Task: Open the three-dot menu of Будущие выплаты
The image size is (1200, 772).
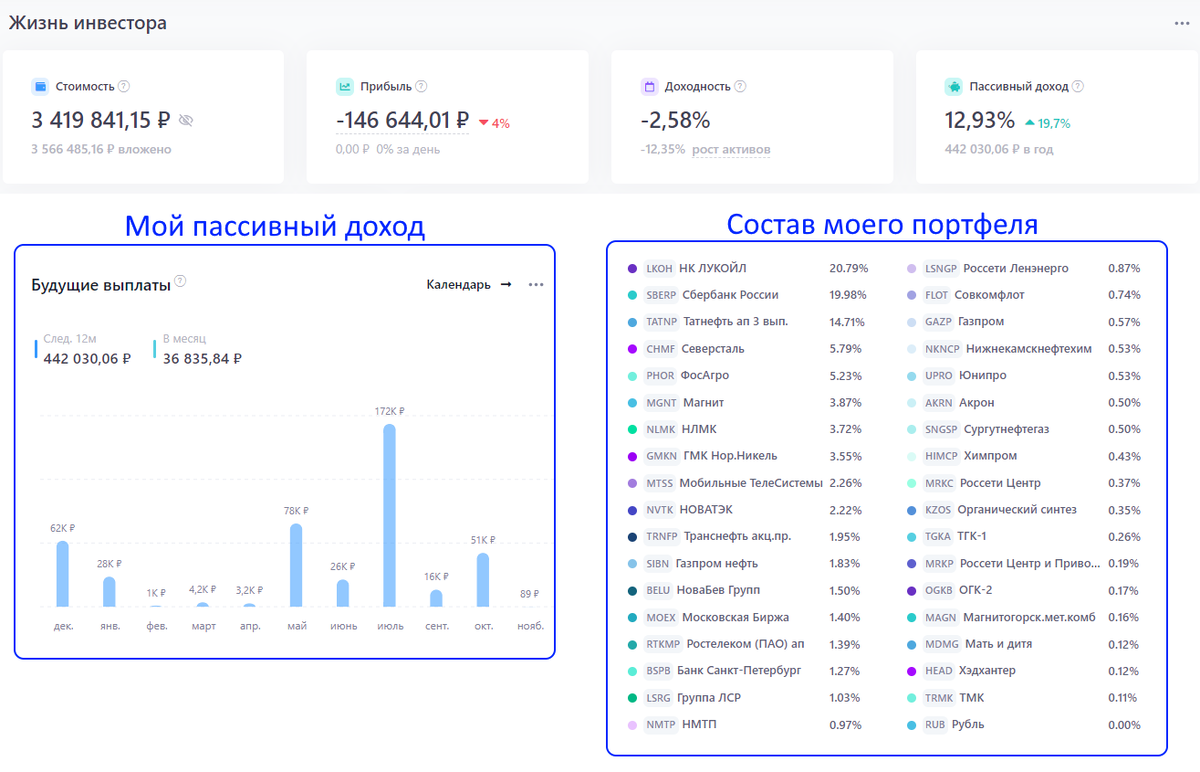Action: (x=536, y=285)
